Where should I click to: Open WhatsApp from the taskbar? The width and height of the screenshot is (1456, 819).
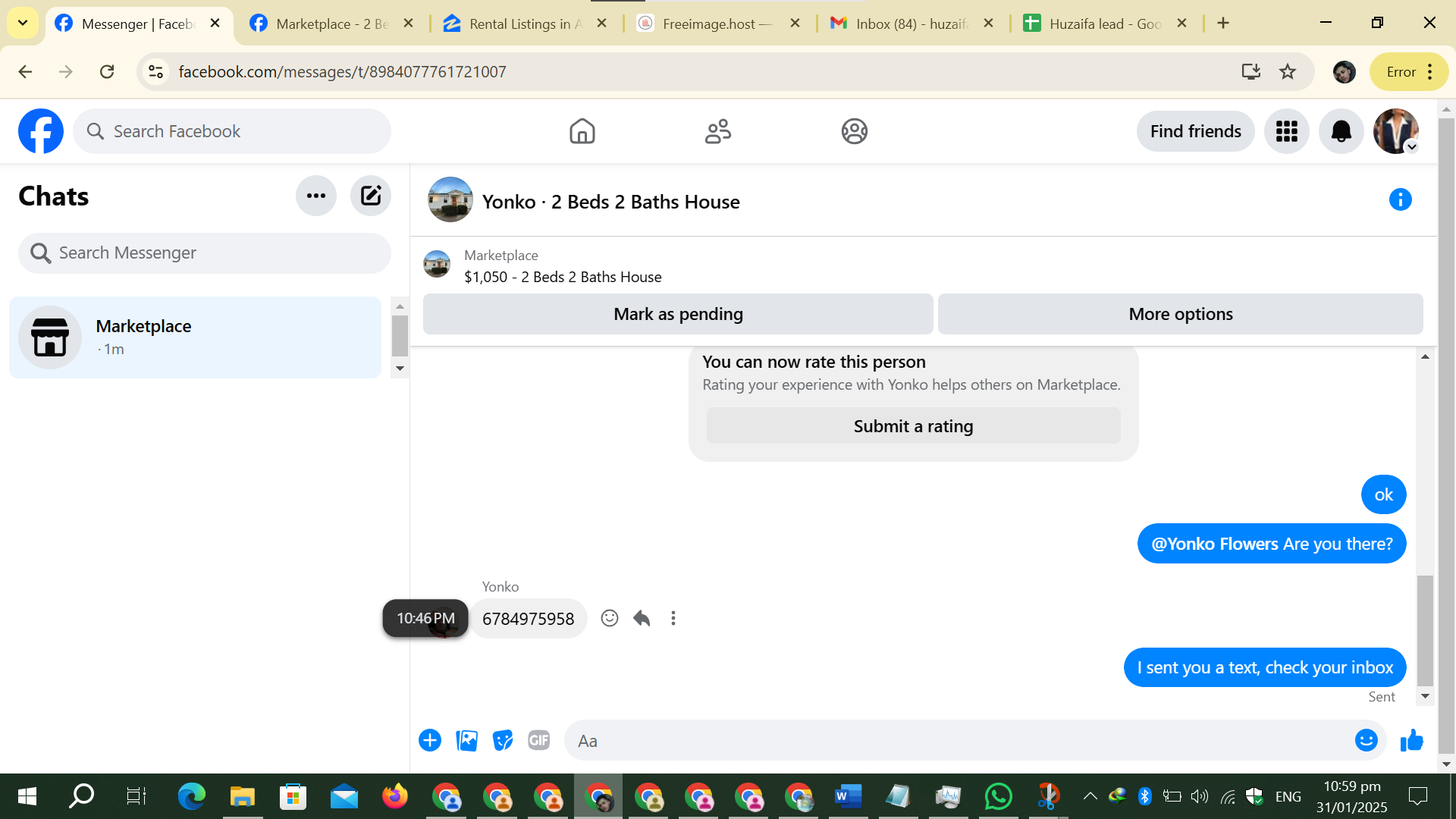[x=999, y=796]
